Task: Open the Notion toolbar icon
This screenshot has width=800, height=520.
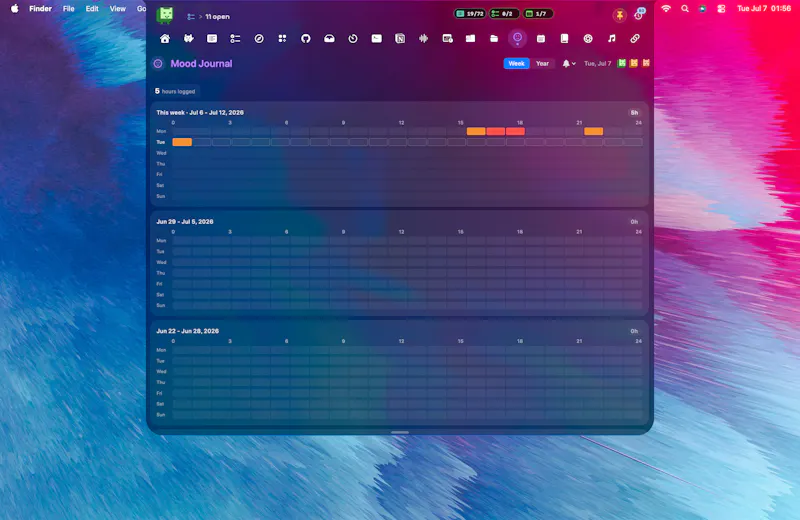Action: (x=400, y=38)
